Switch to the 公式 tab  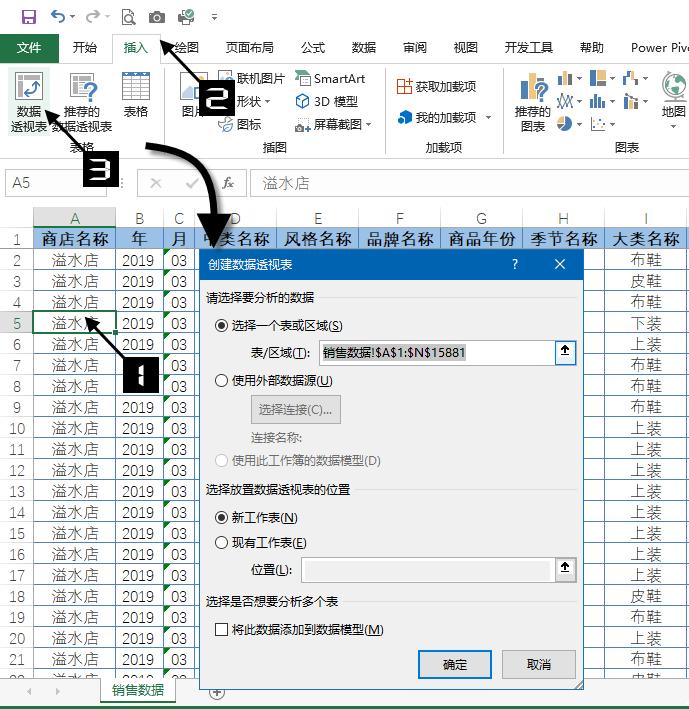(x=313, y=47)
